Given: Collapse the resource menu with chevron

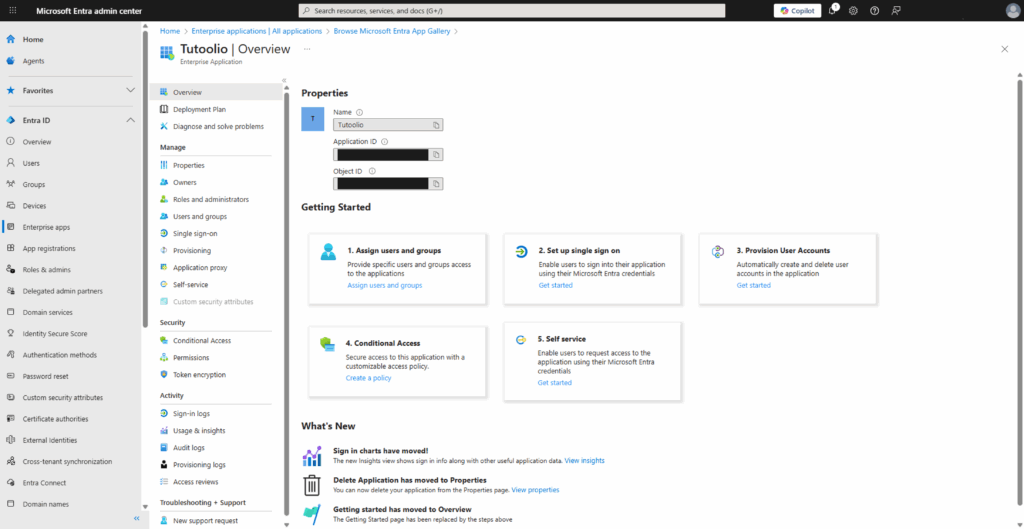Looking at the screenshot, I should point(284,80).
